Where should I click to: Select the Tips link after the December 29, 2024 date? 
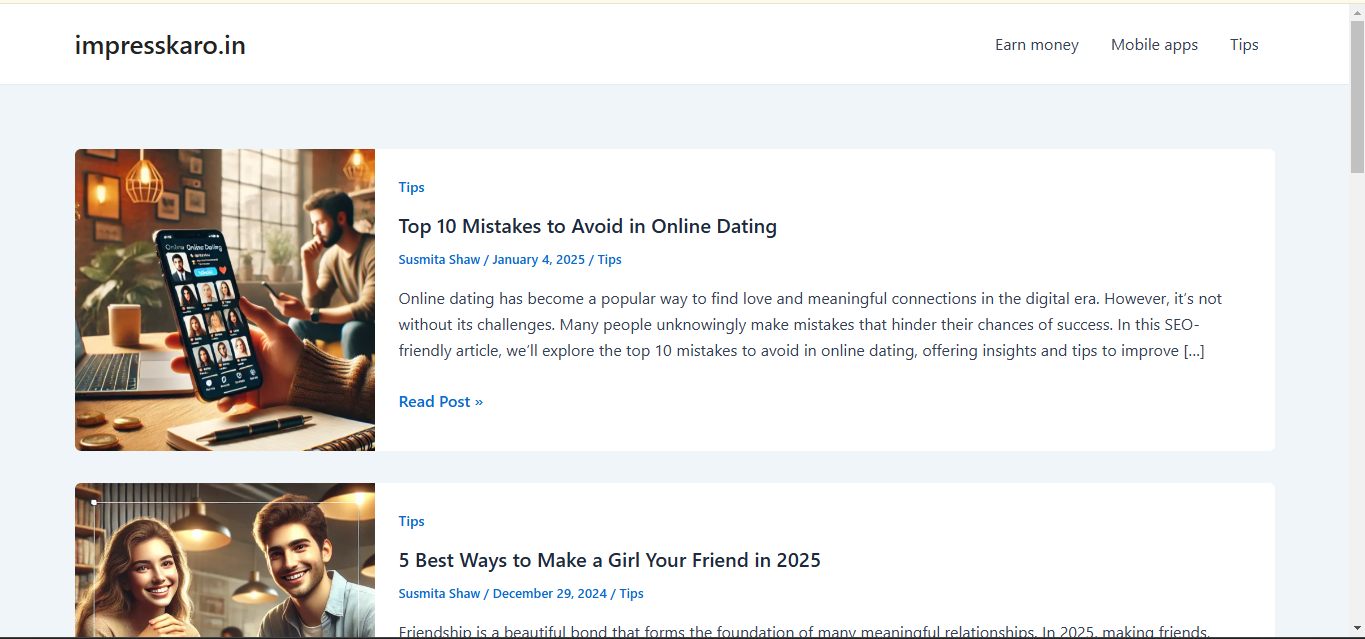coord(631,593)
